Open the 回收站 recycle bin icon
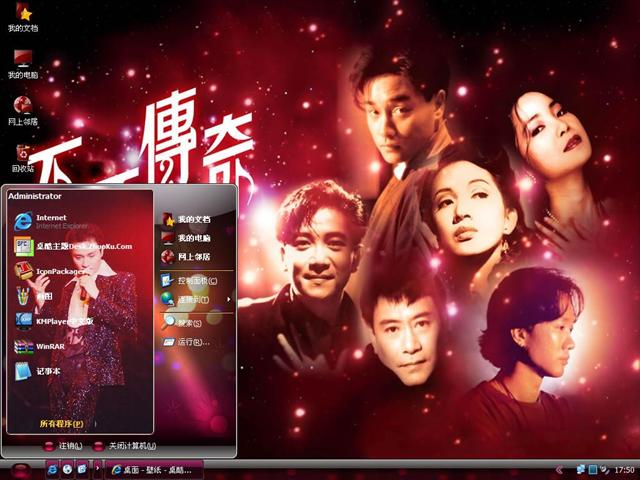Screen dimensions: 640x480 pyautogui.click(x=23, y=158)
